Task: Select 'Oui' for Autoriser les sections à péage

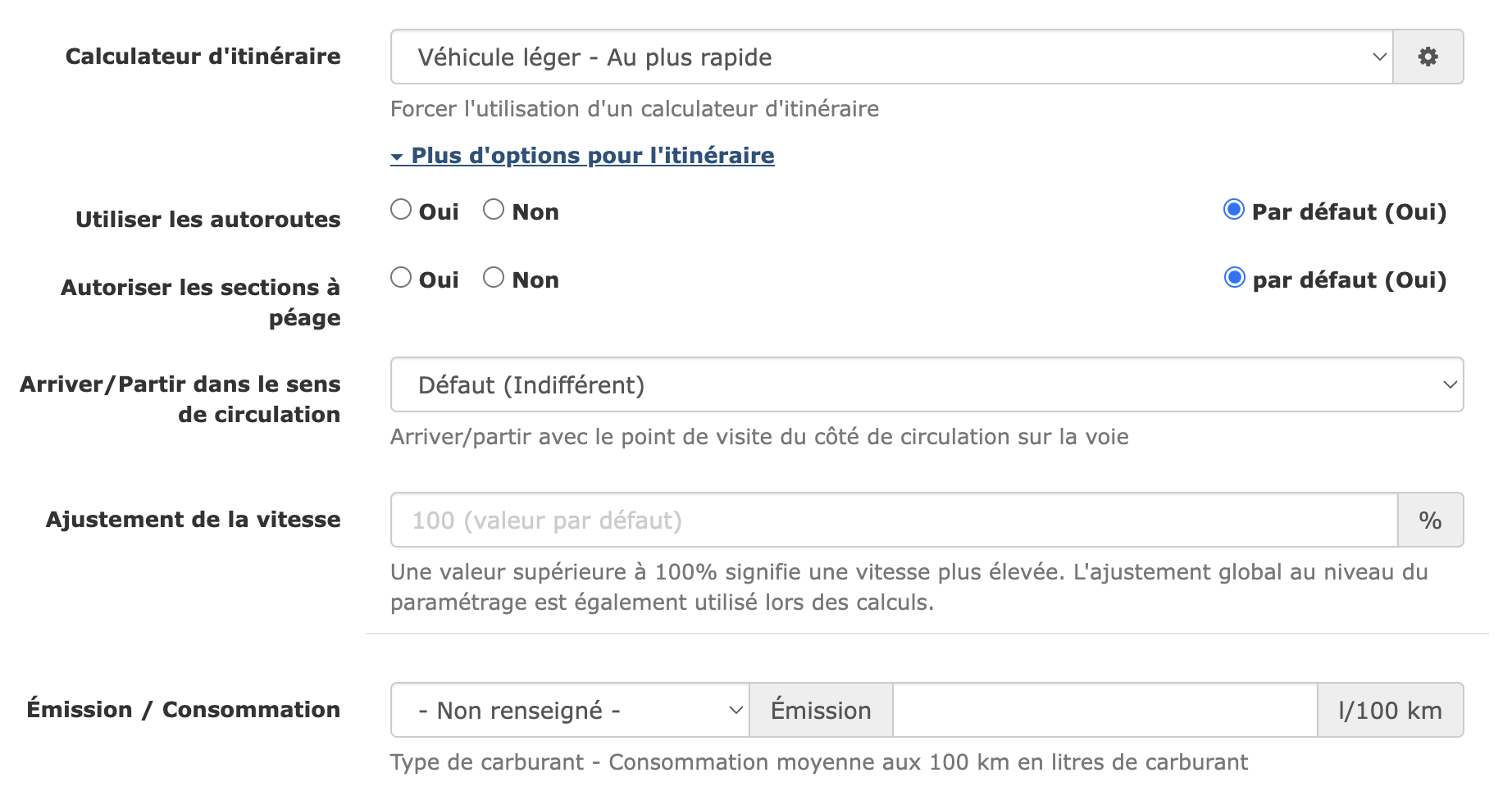Action: 401,277
